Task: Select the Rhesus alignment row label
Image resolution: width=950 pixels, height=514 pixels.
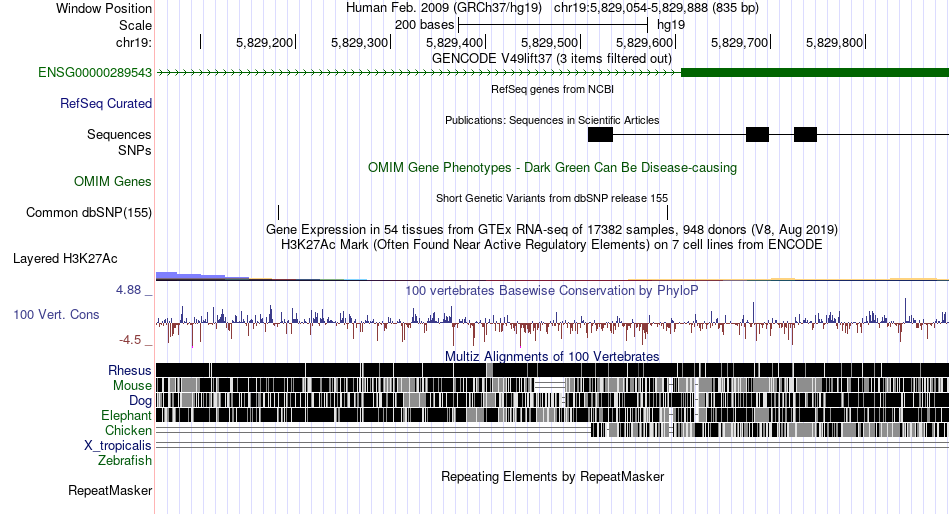Action: point(130,370)
